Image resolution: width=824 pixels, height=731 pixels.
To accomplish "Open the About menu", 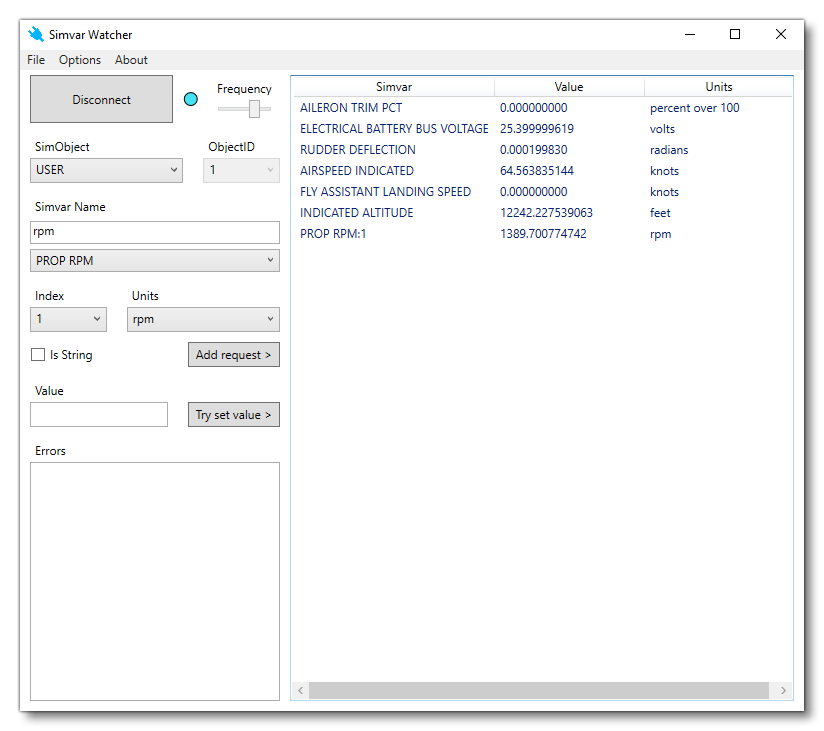I will click(131, 60).
